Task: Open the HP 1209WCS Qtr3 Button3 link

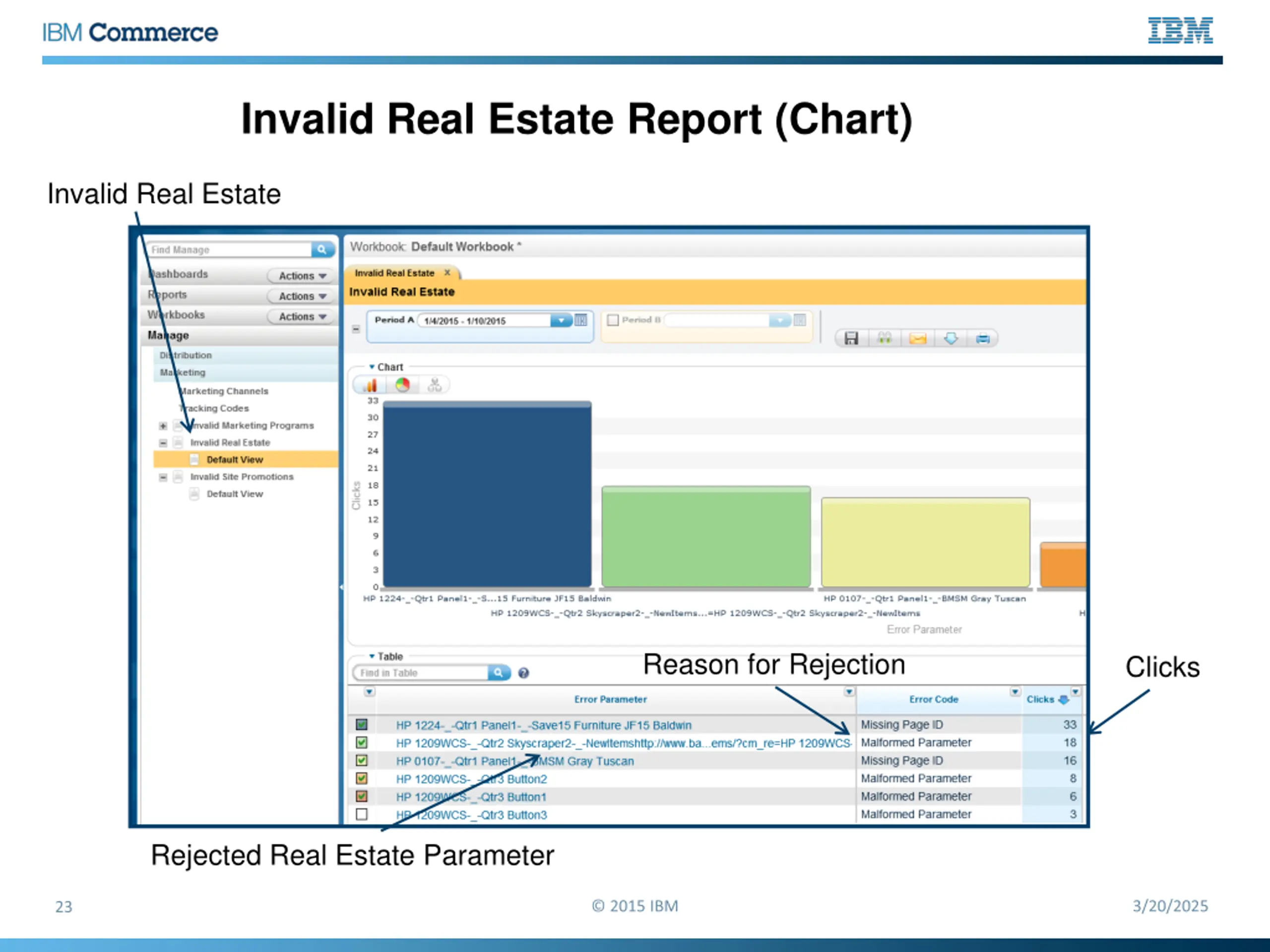Action: (x=471, y=815)
